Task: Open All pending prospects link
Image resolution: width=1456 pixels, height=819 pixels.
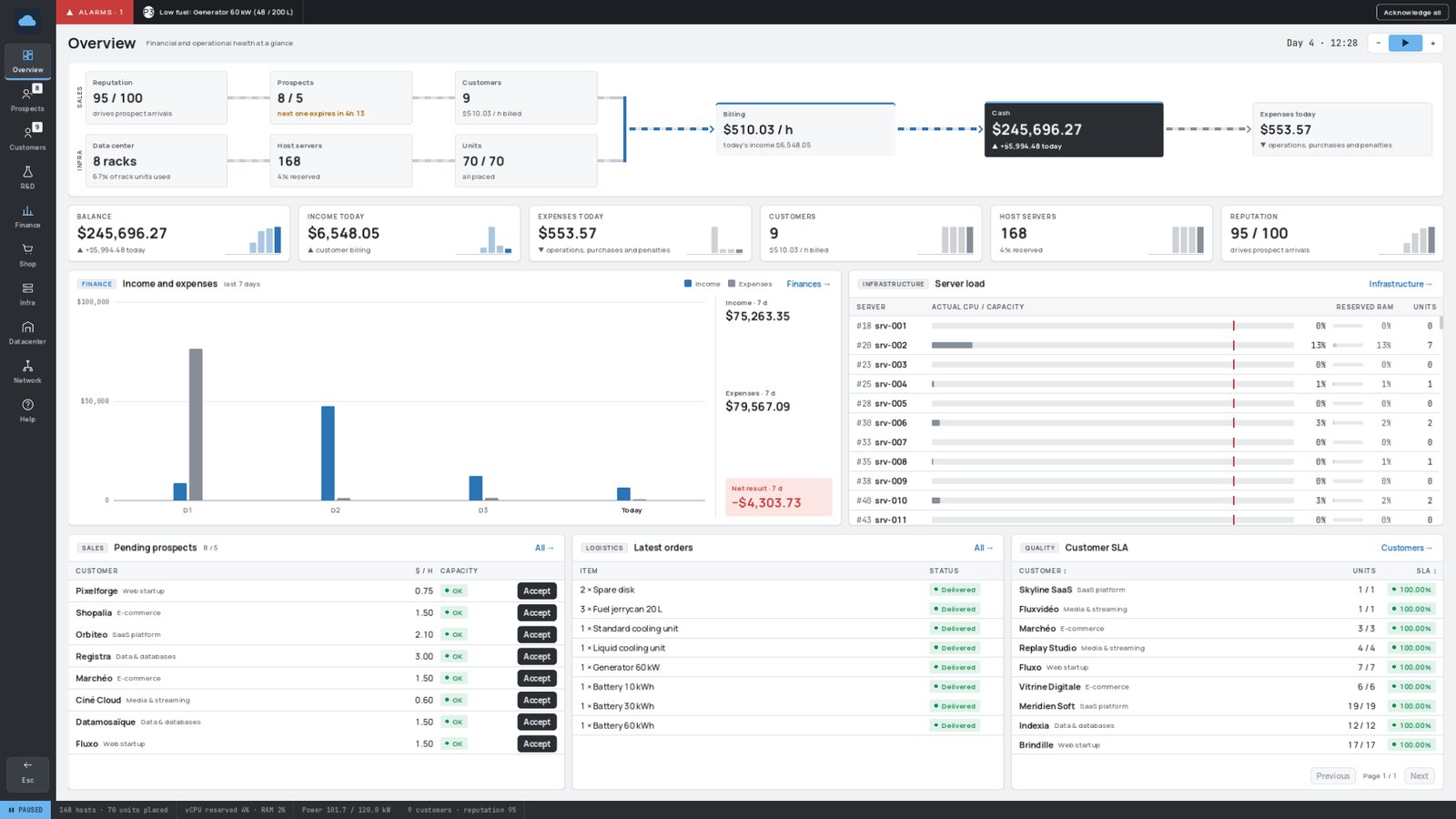Action: click(544, 548)
